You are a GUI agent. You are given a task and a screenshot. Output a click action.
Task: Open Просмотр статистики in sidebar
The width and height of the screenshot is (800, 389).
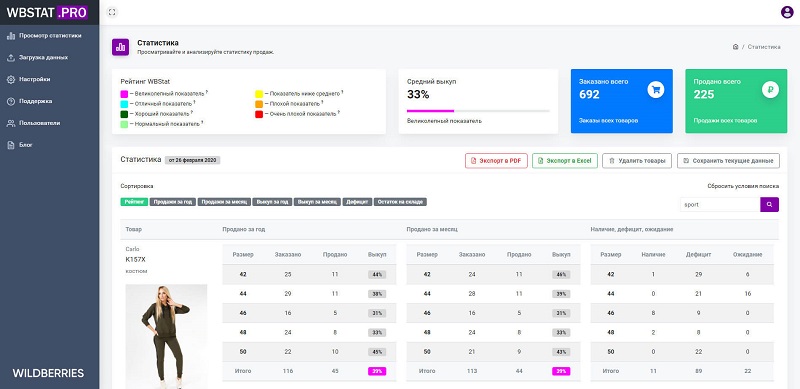(x=49, y=36)
